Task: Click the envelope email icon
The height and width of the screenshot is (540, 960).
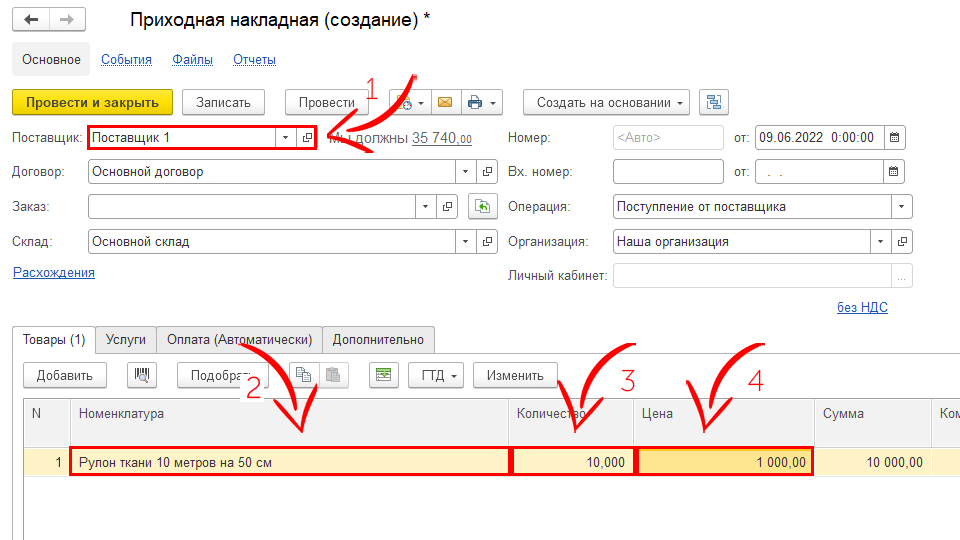Action: coord(444,102)
